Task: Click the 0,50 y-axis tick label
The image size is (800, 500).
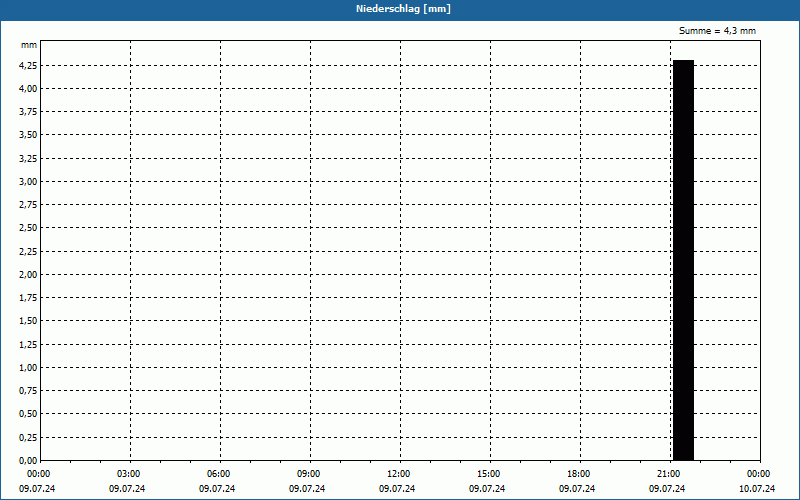Action: [x=28, y=414]
